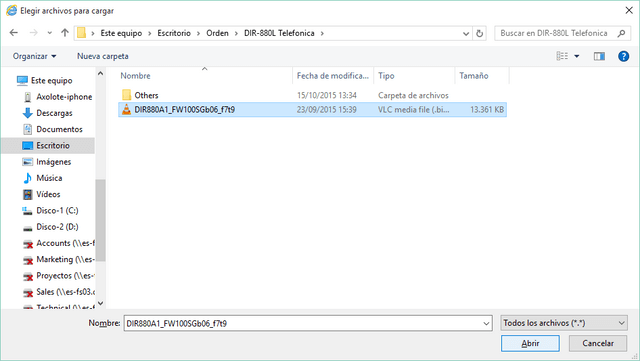Open Imágenes in navigation pane
The image size is (640, 361).
pos(53,162)
